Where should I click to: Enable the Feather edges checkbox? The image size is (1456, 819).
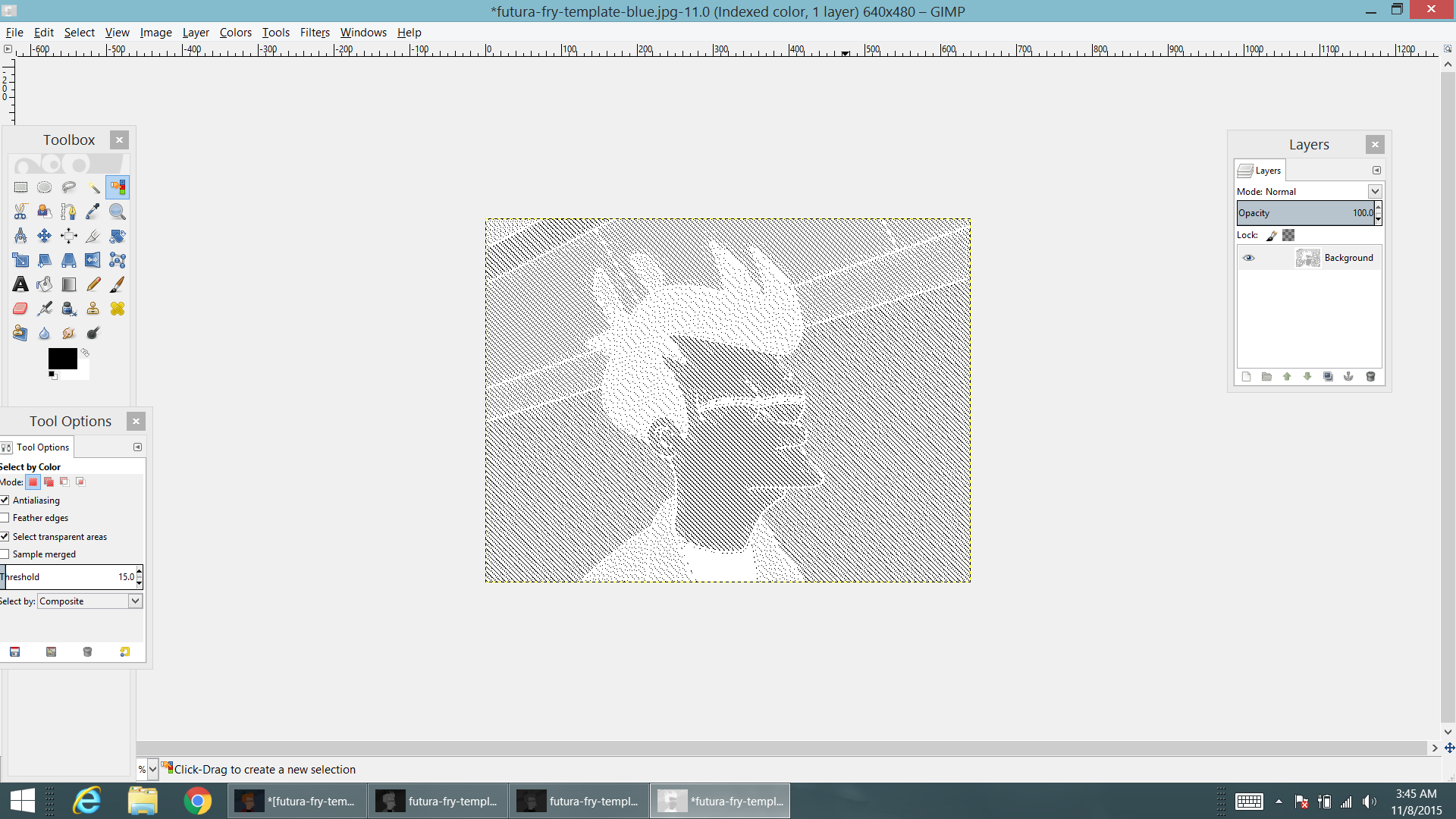click(x=5, y=517)
